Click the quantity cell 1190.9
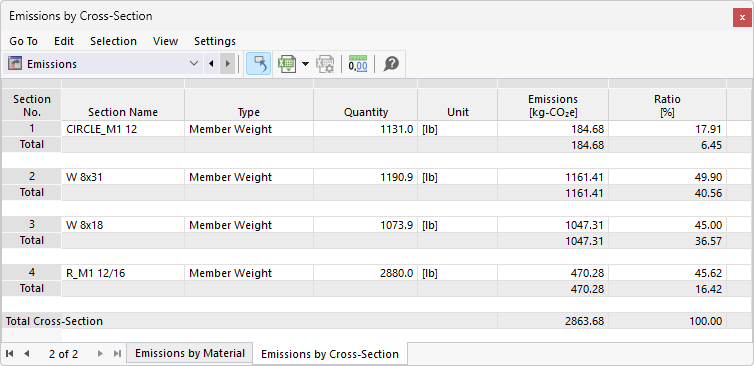Screen dimensions: 754x366 point(366,177)
